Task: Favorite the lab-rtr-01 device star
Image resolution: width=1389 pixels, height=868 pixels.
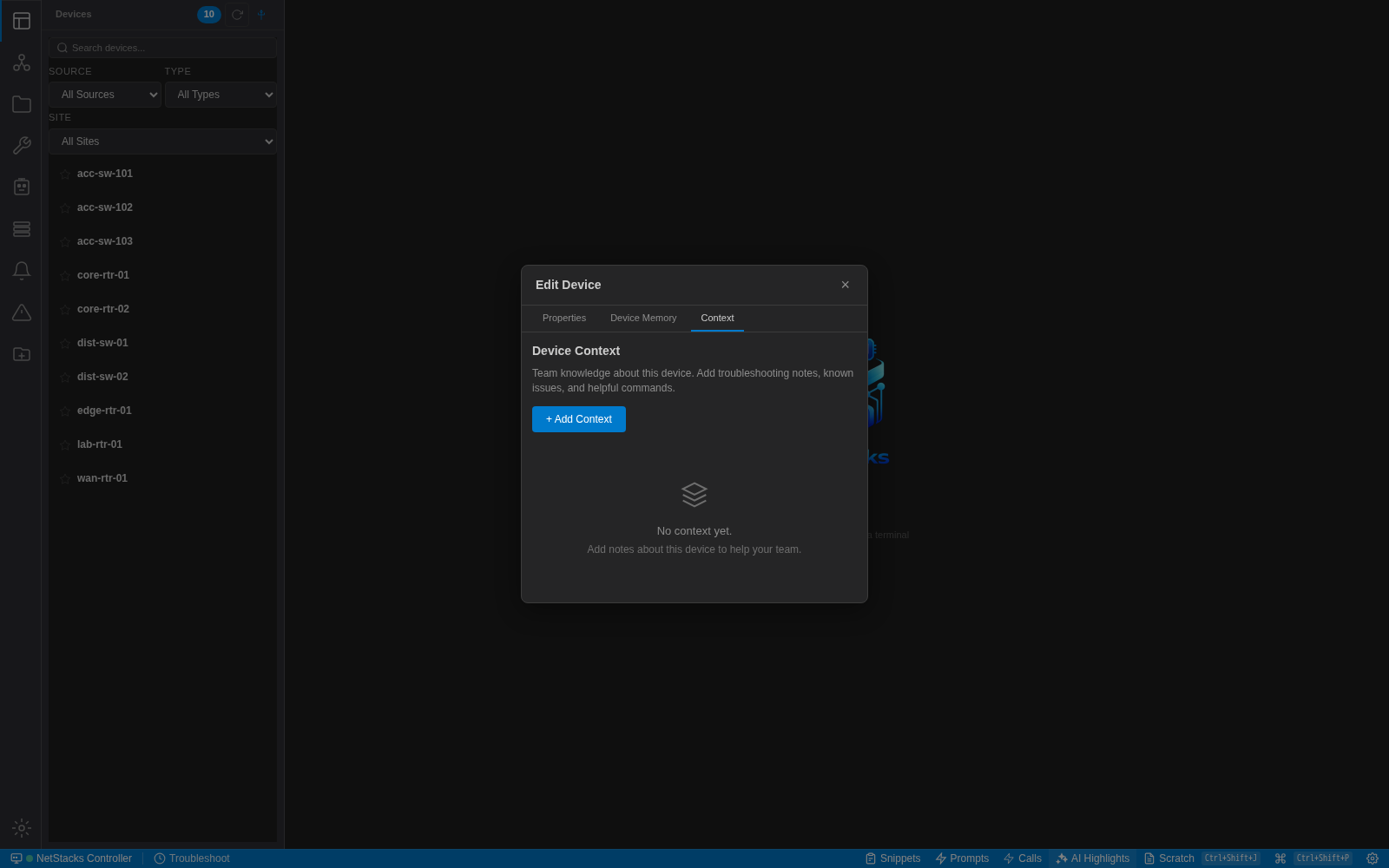Action: [65, 445]
